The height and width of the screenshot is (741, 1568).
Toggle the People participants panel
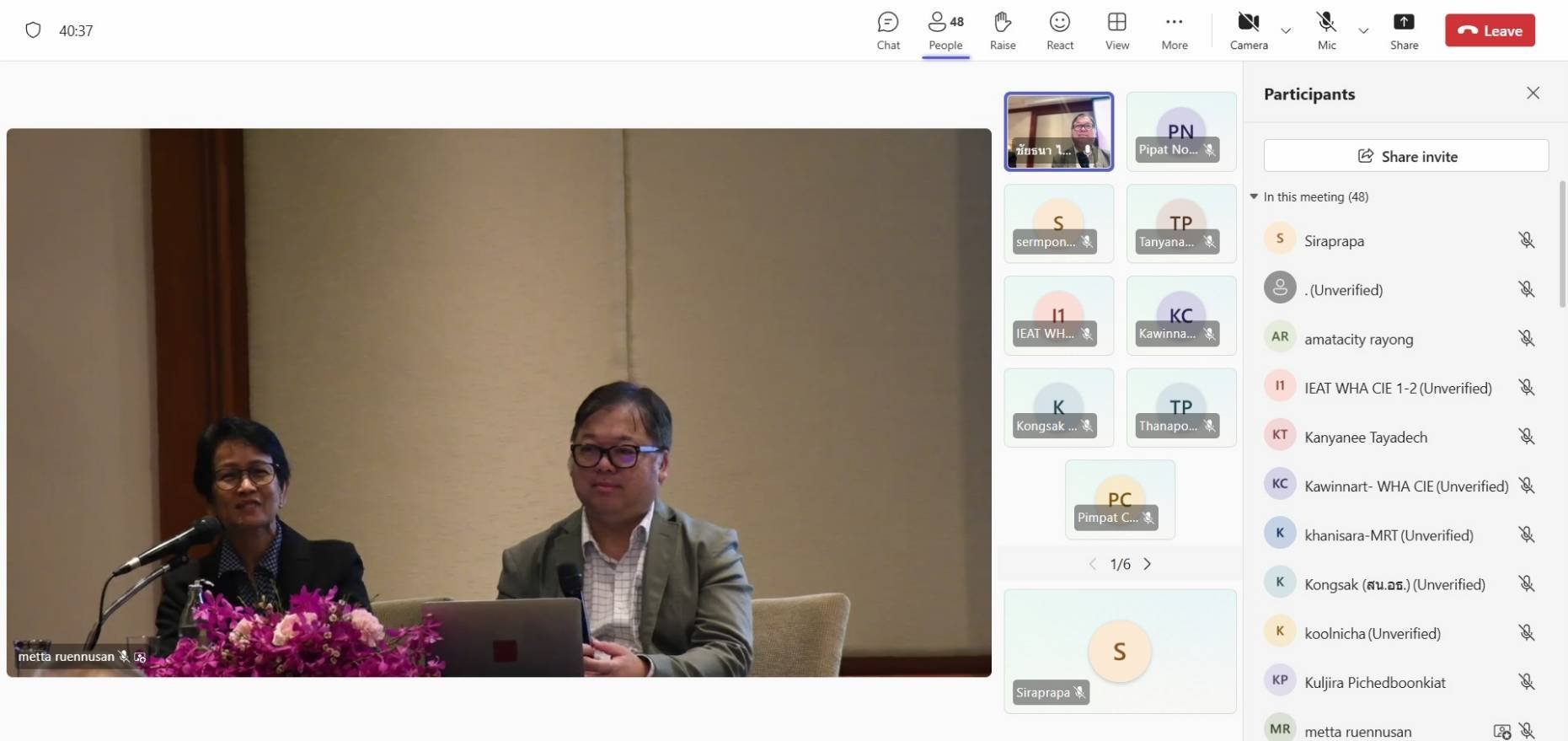(x=945, y=30)
